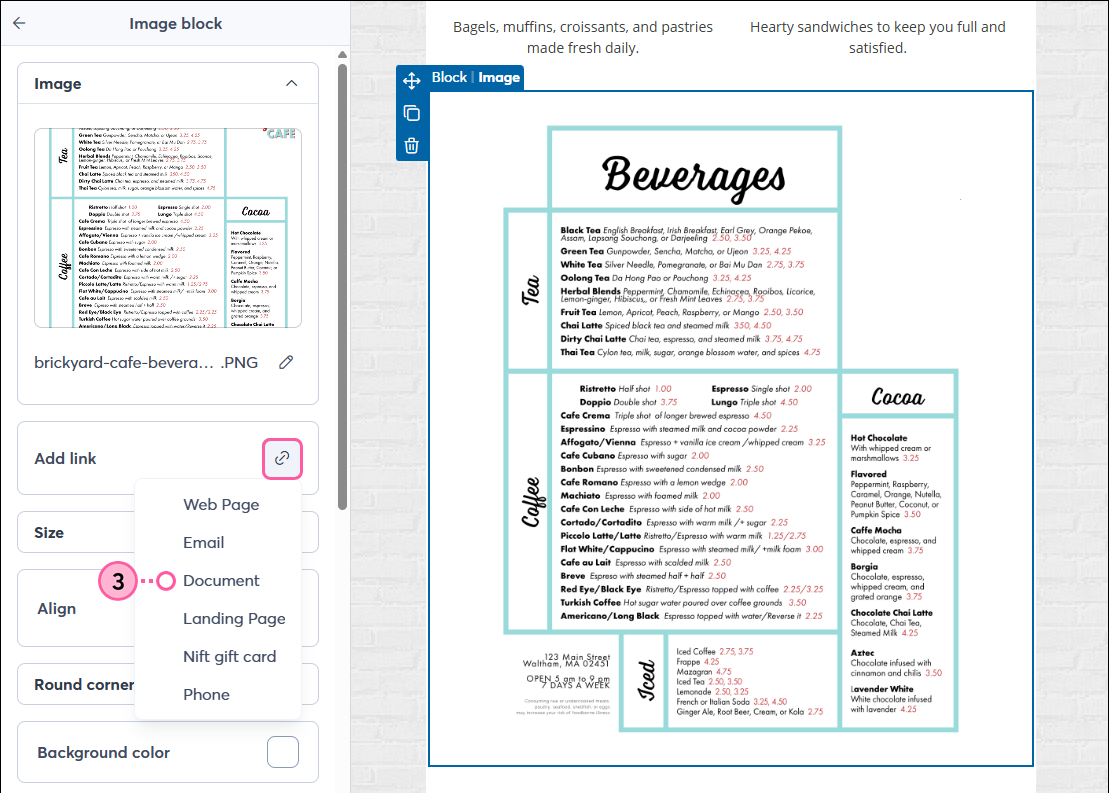The image size is (1109, 793).
Task: Duplicate the image block using the copy icon
Action: (411, 113)
